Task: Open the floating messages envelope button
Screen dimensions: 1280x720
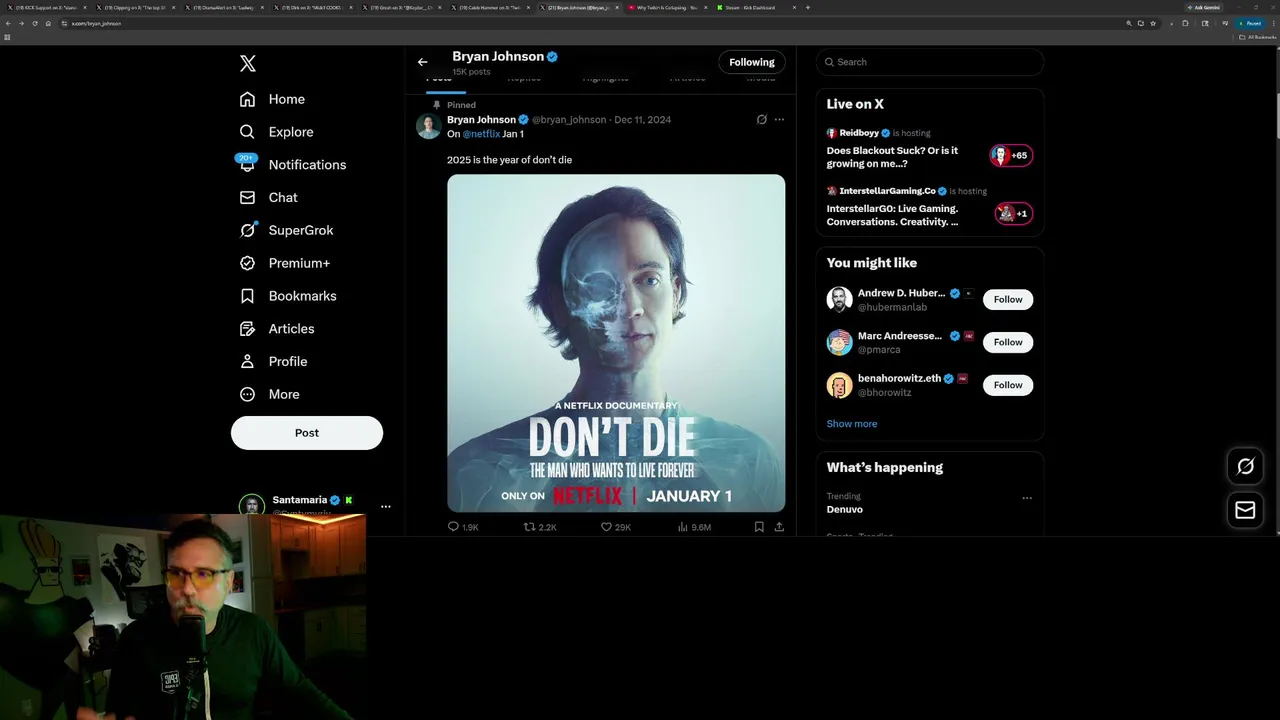Action: (x=1245, y=510)
